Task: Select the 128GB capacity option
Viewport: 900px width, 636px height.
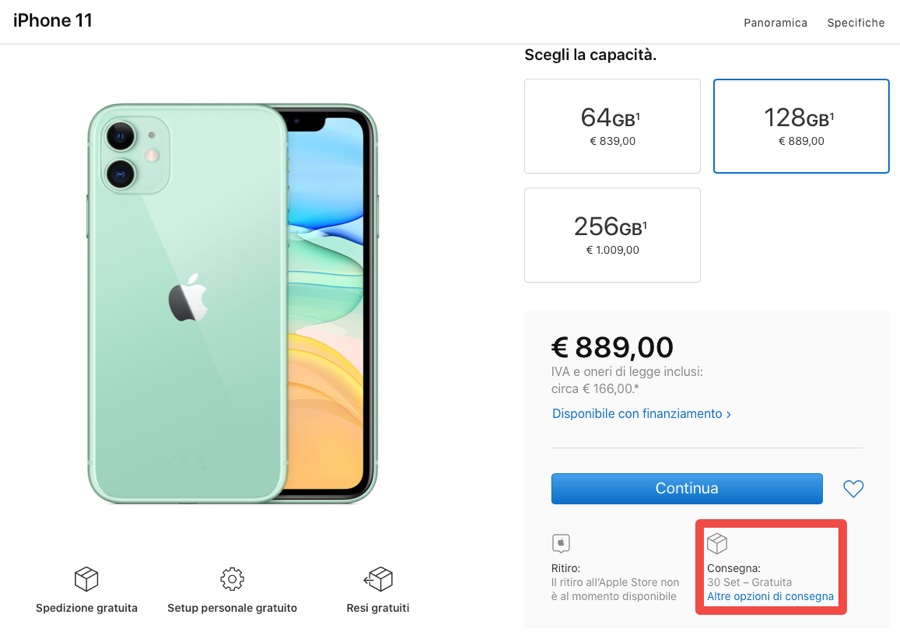Action: tap(801, 126)
